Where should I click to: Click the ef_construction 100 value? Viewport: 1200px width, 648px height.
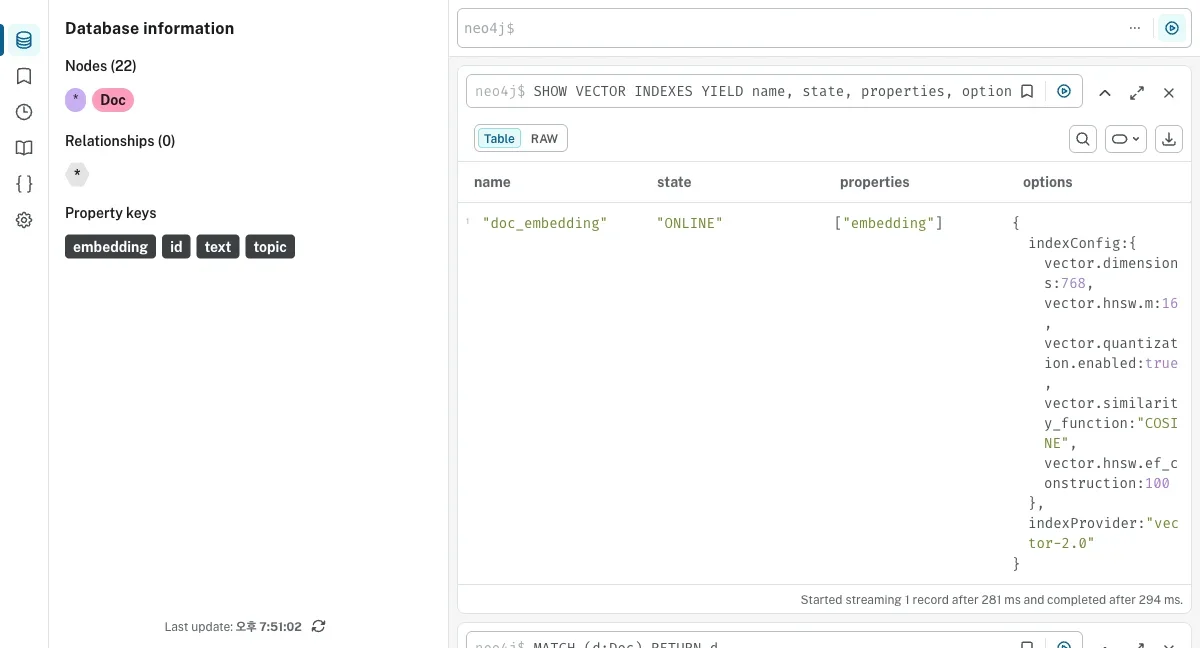click(1157, 483)
